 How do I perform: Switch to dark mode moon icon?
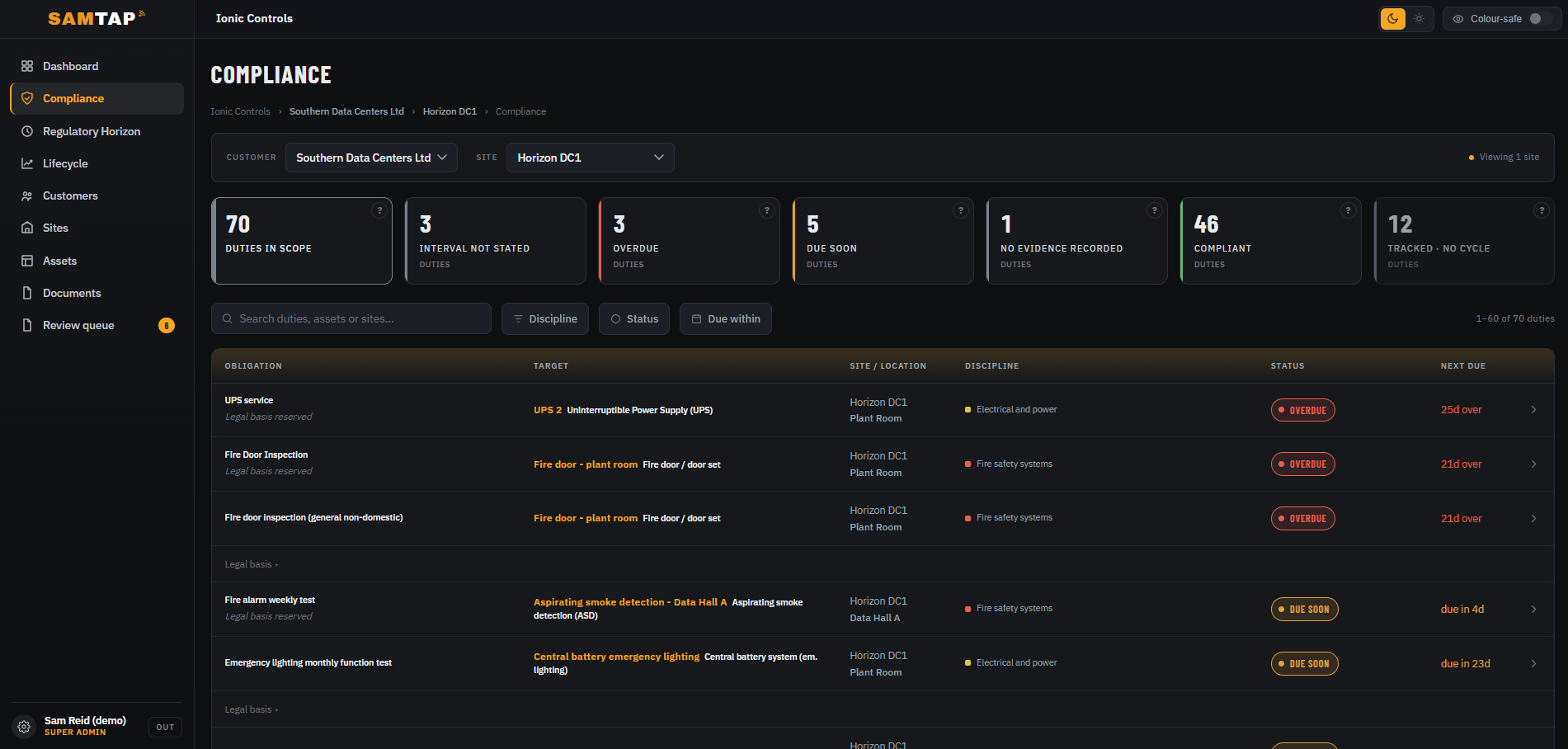pos(1393,18)
